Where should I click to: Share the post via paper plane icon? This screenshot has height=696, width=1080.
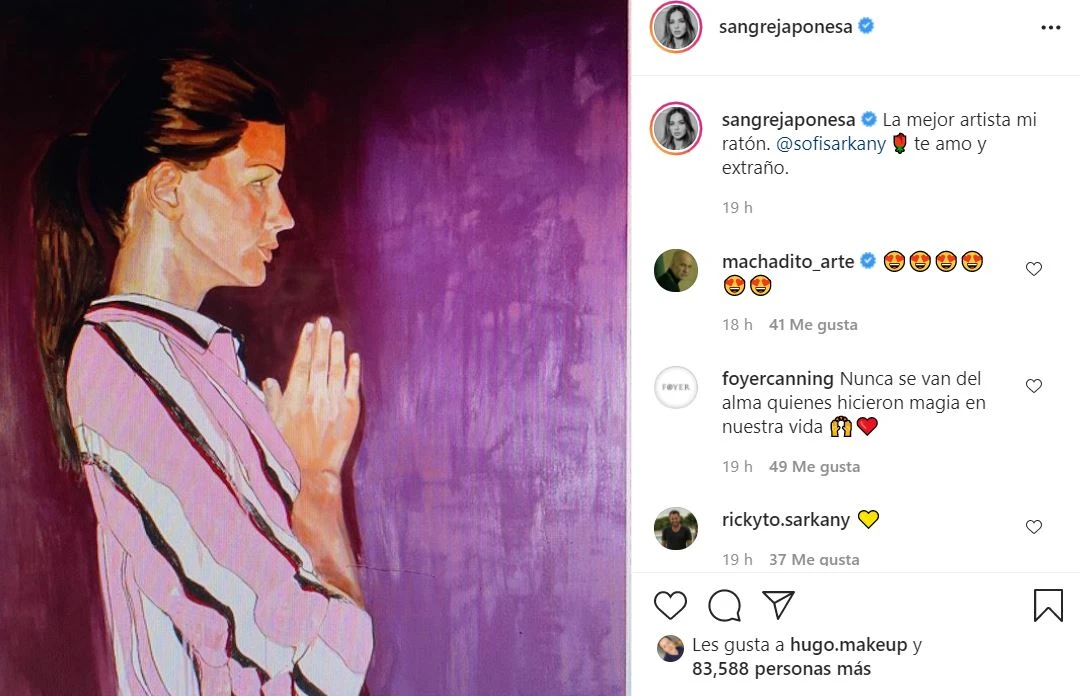(x=778, y=604)
